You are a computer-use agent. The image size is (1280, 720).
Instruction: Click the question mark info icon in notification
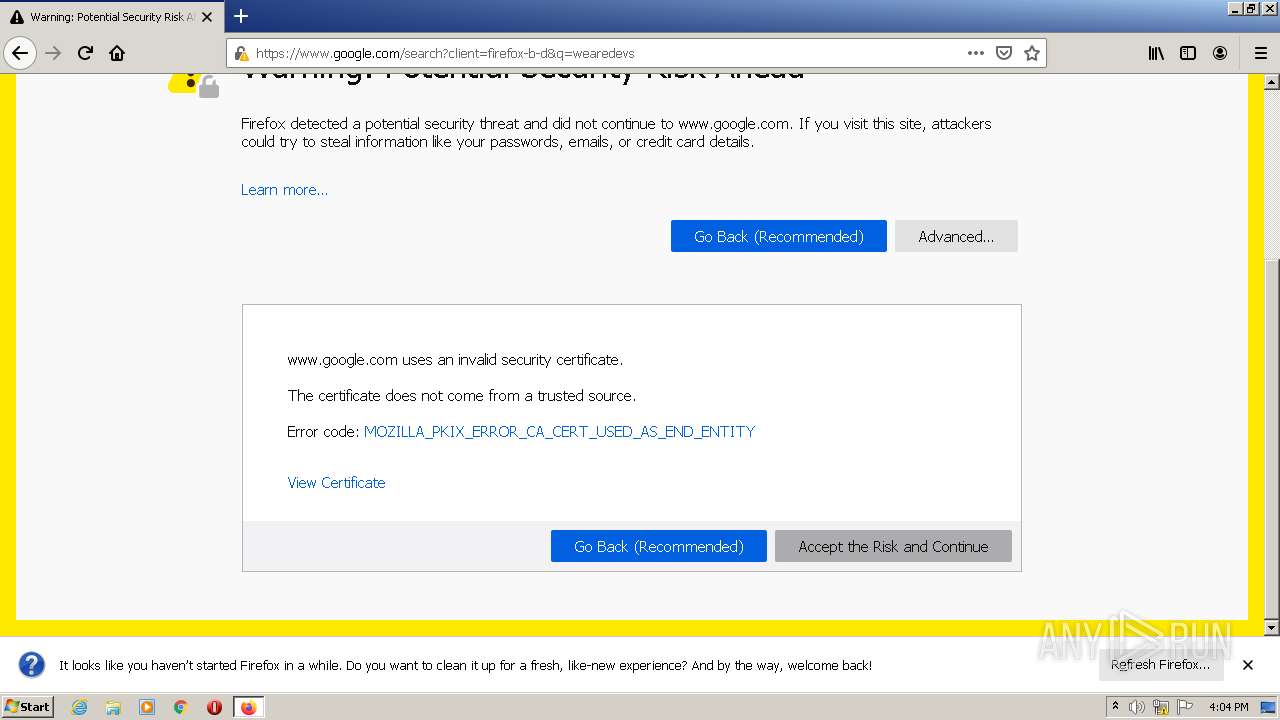[x=32, y=665]
